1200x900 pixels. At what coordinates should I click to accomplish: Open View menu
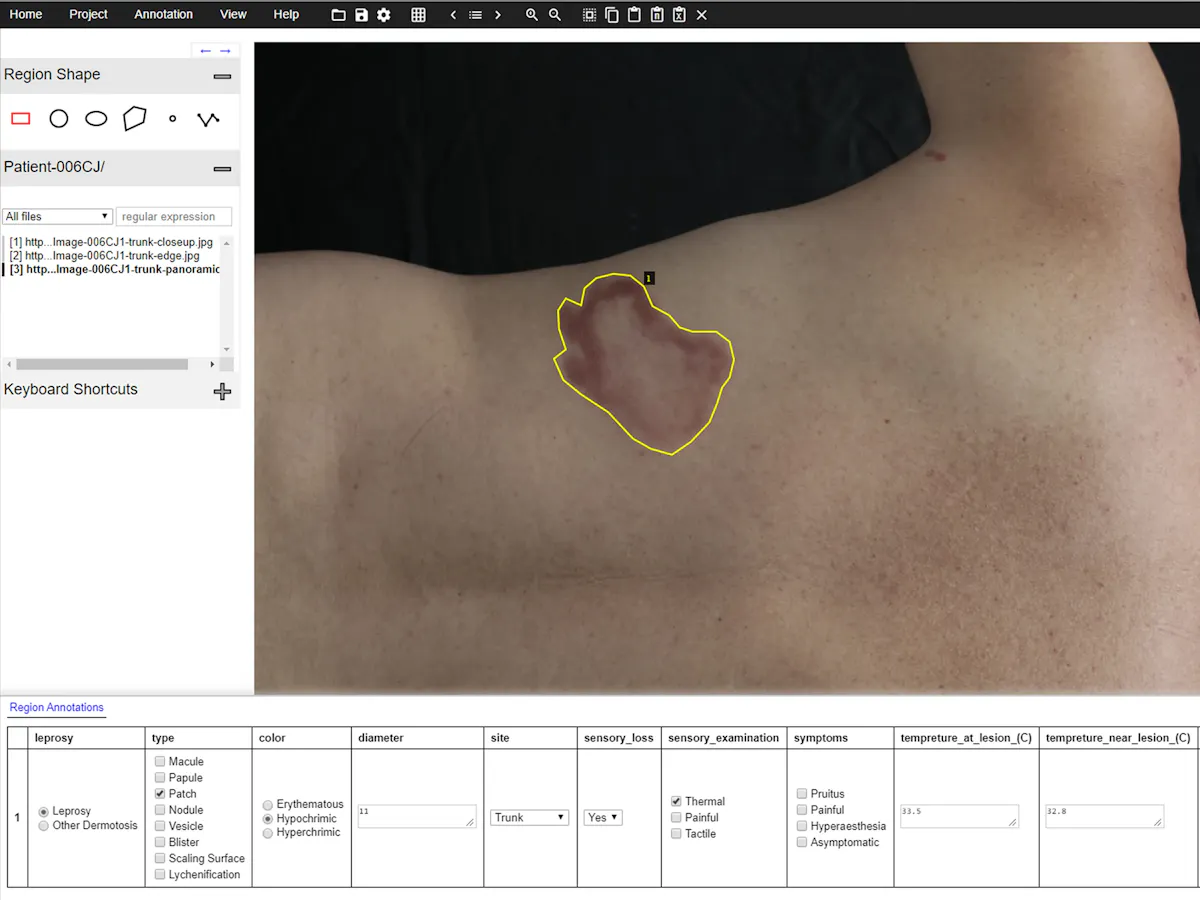(233, 14)
